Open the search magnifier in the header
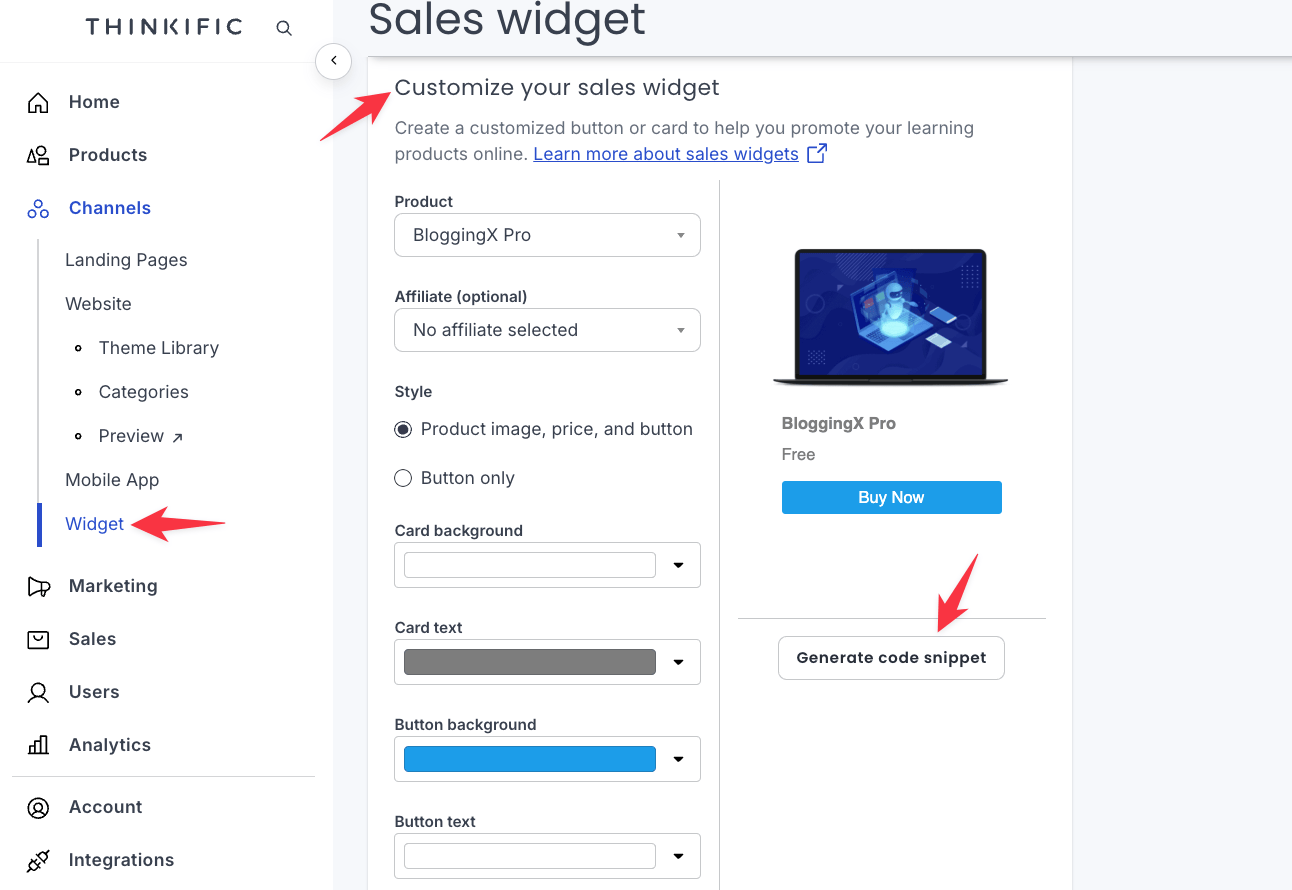Image resolution: width=1292 pixels, height=890 pixels. tap(284, 28)
